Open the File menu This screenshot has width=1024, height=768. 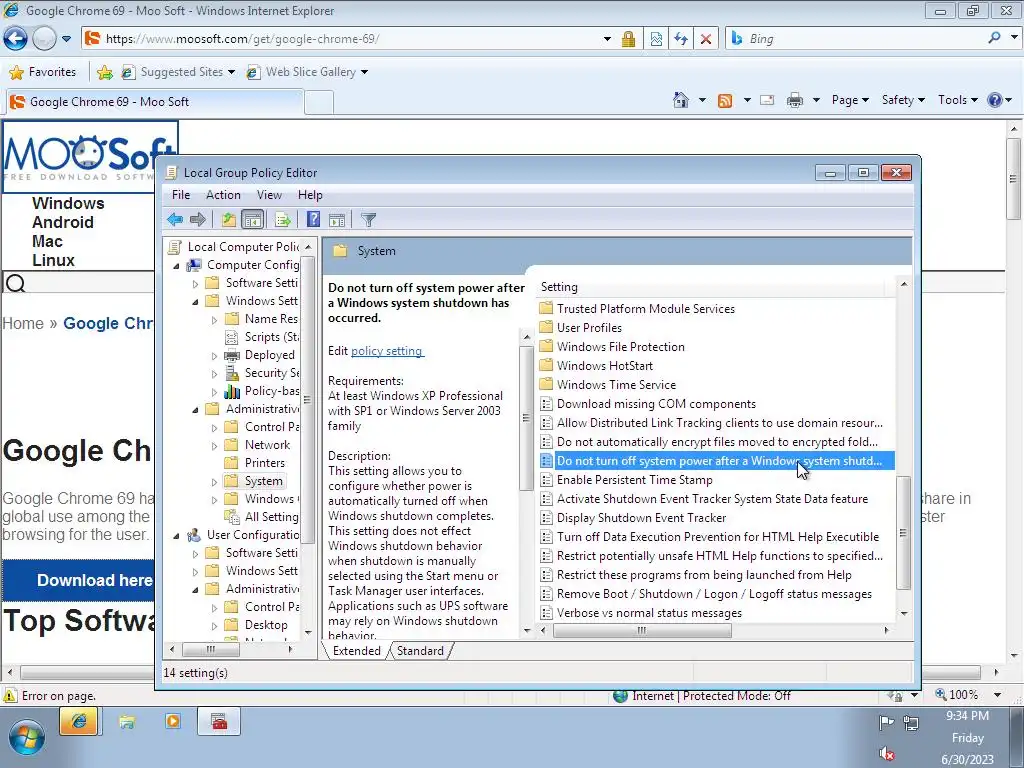coord(181,195)
